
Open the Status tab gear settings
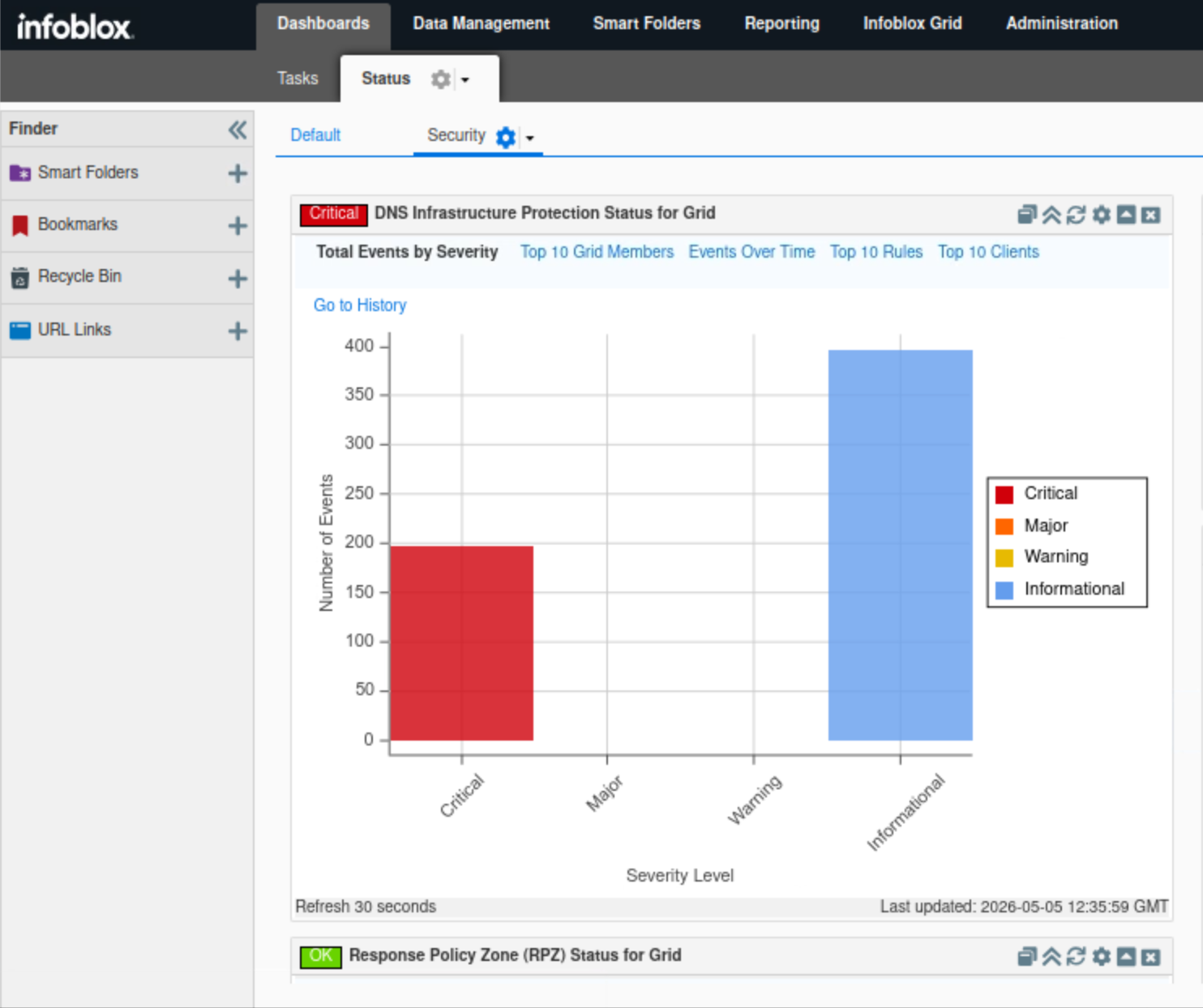[x=440, y=79]
